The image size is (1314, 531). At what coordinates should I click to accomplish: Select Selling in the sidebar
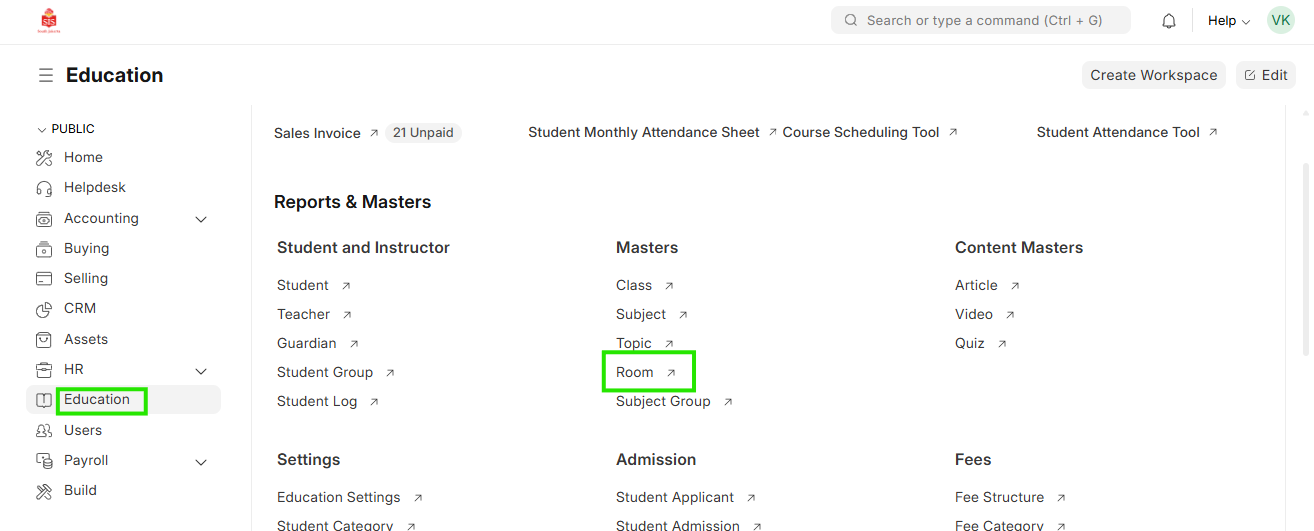pyautogui.click(x=86, y=279)
